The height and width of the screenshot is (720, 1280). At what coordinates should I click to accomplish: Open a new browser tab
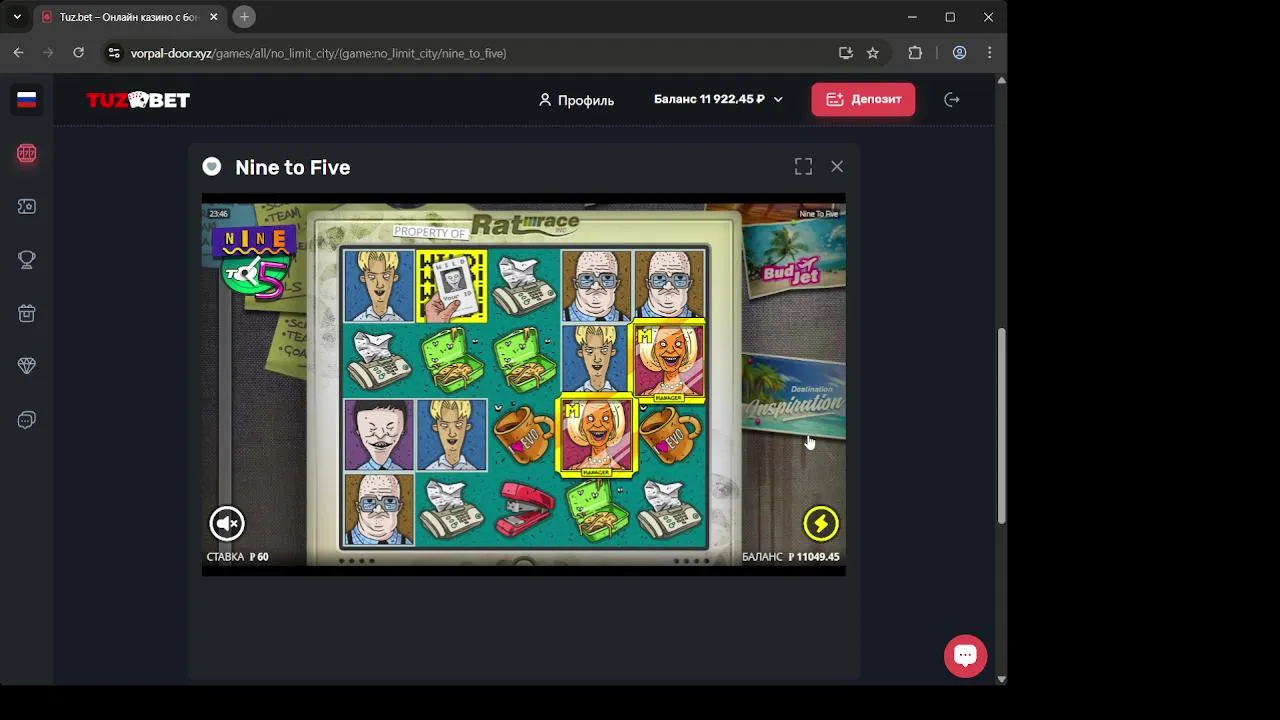(x=244, y=17)
